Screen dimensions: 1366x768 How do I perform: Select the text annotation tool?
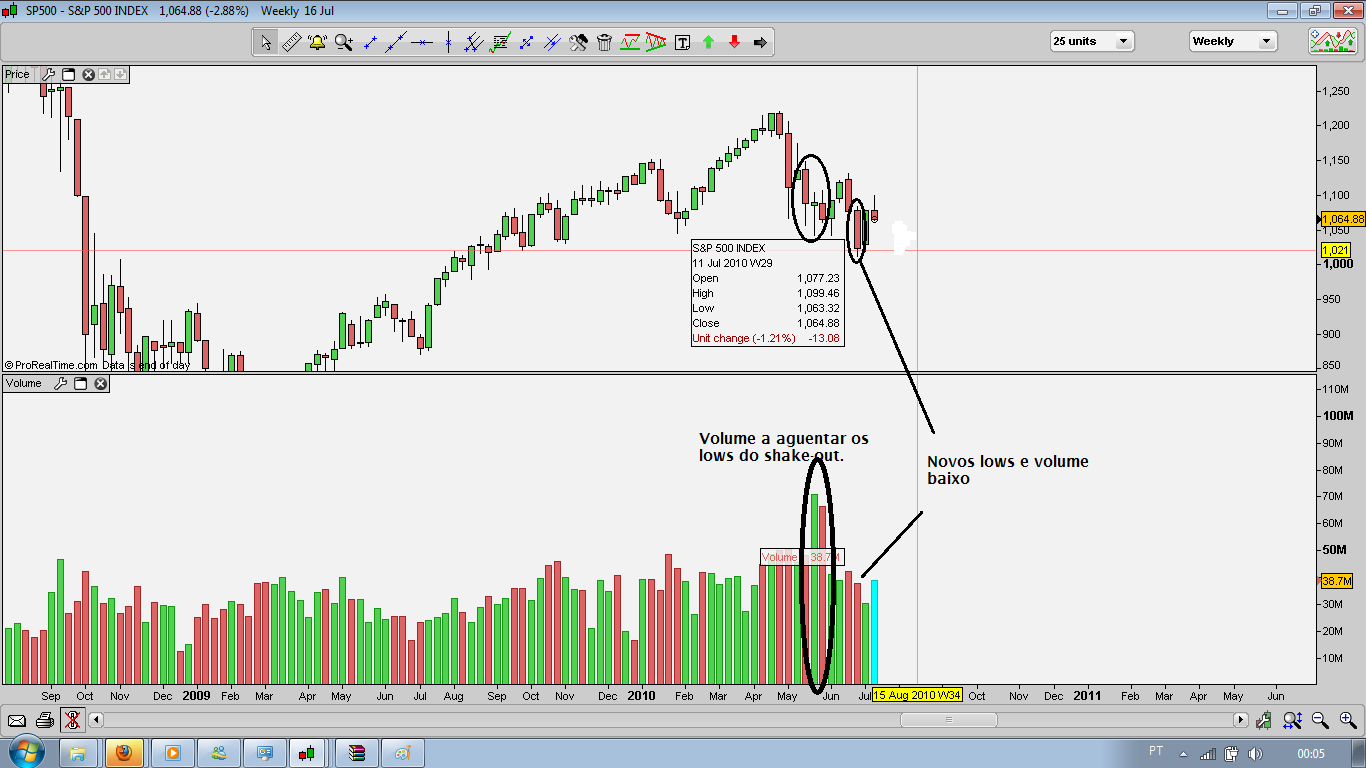[683, 42]
